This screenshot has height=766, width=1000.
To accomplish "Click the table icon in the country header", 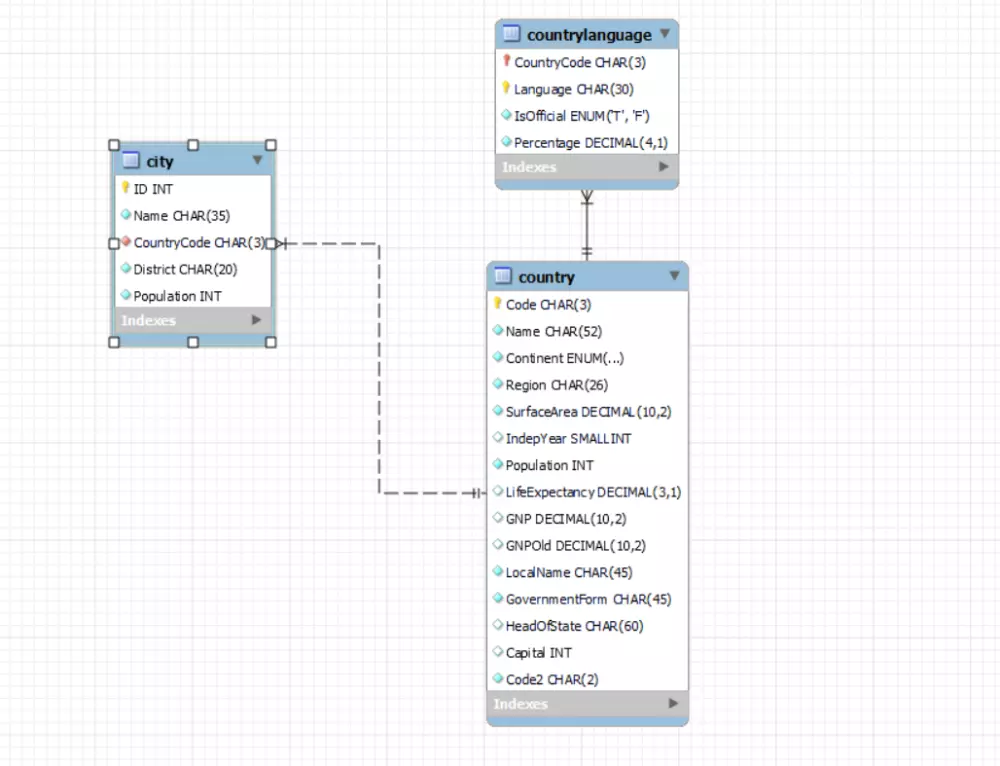I will pos(504,276).
